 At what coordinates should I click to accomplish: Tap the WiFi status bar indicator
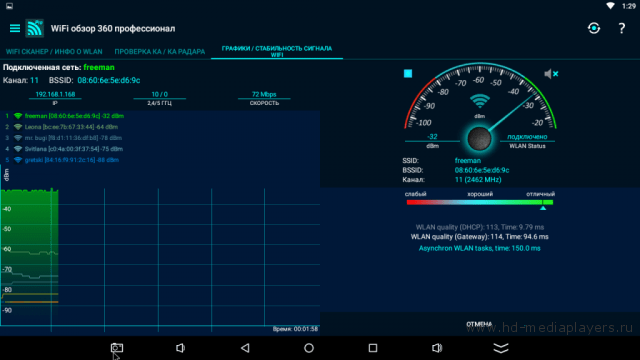(611, 6)
